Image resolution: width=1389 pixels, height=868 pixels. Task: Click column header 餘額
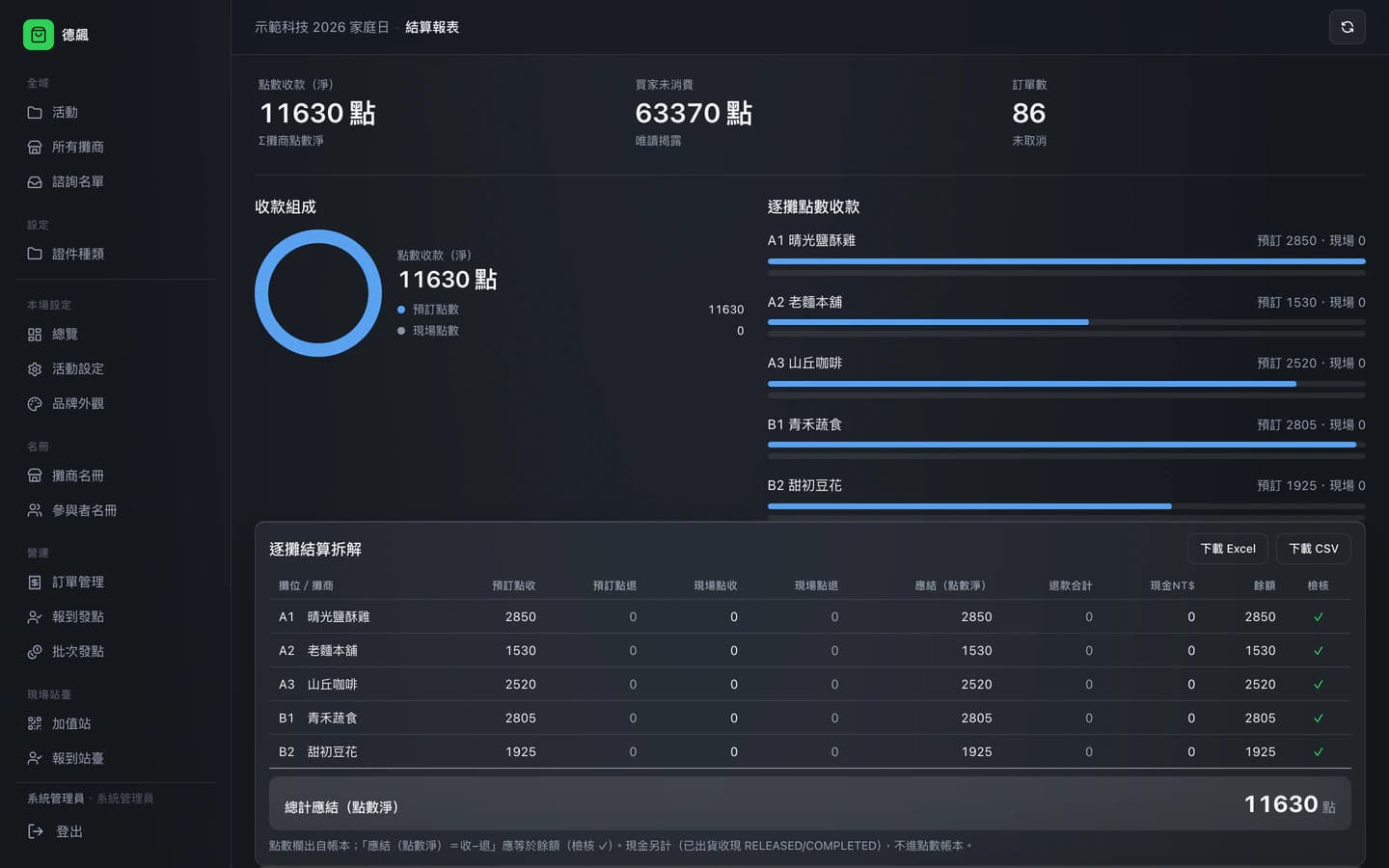1265,585
